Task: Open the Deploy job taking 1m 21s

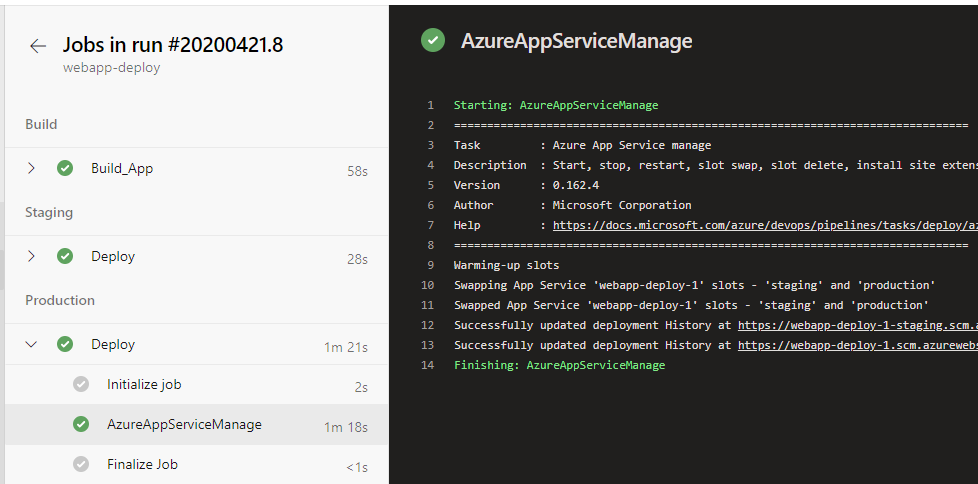Action: [196, 344]
